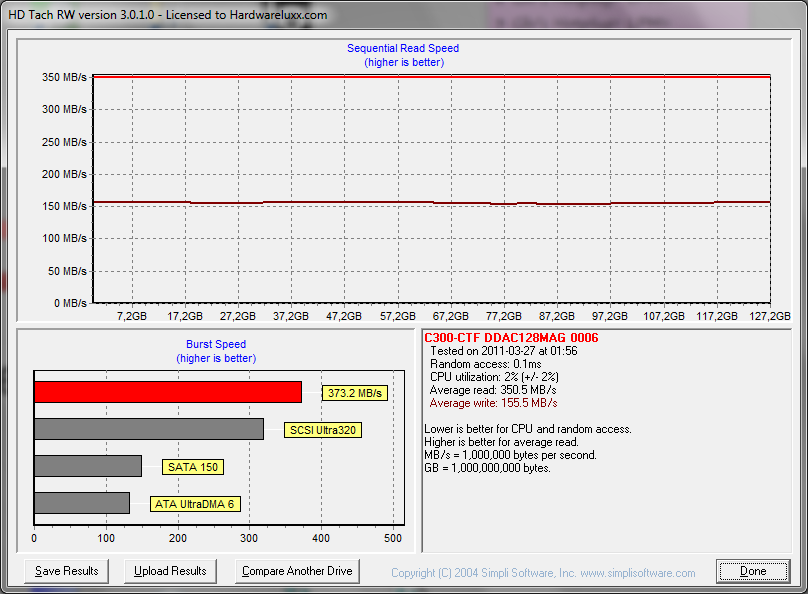808x594 pixels.
Task: Click the Burst Speed chart title
Action: [x=216, y=344]
